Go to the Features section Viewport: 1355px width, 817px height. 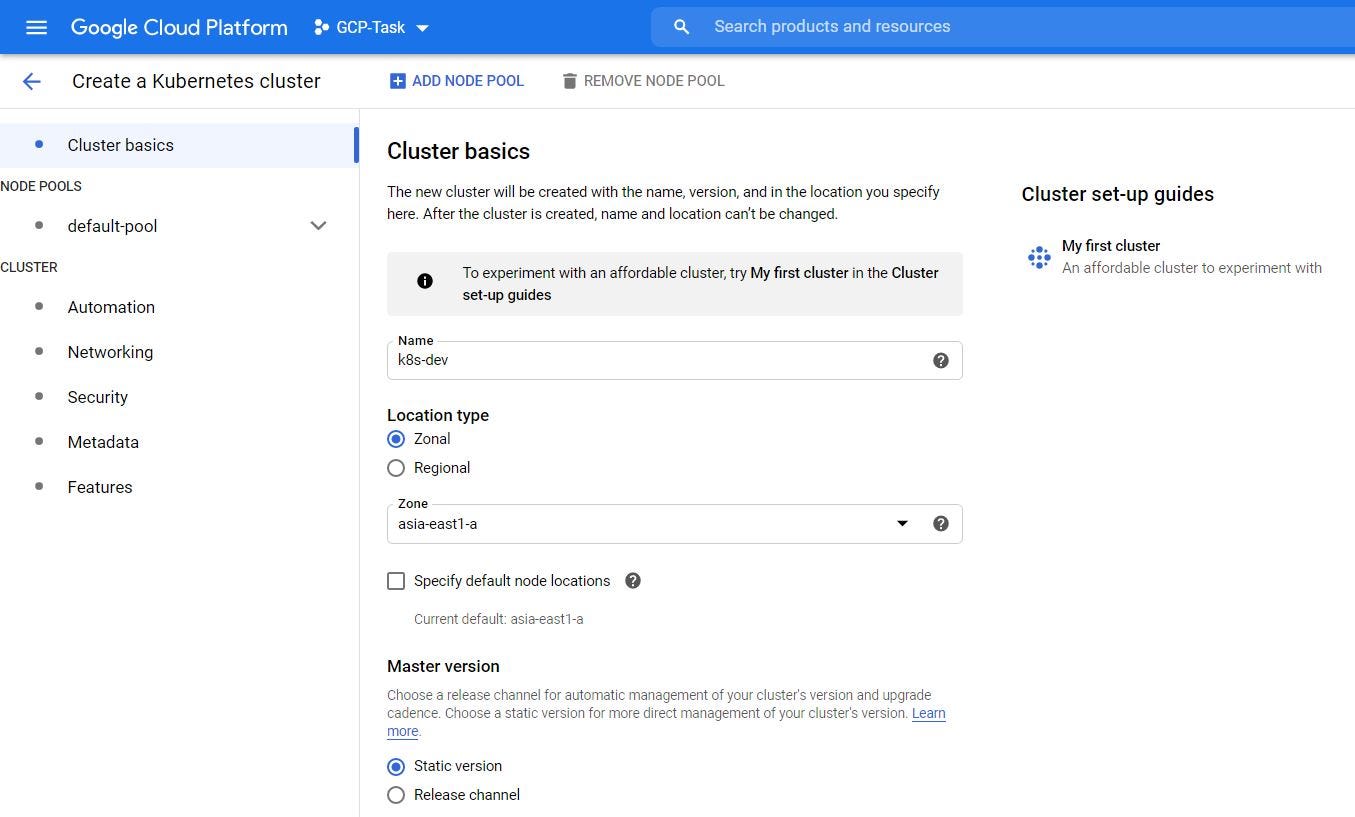(x=178, y=487)
